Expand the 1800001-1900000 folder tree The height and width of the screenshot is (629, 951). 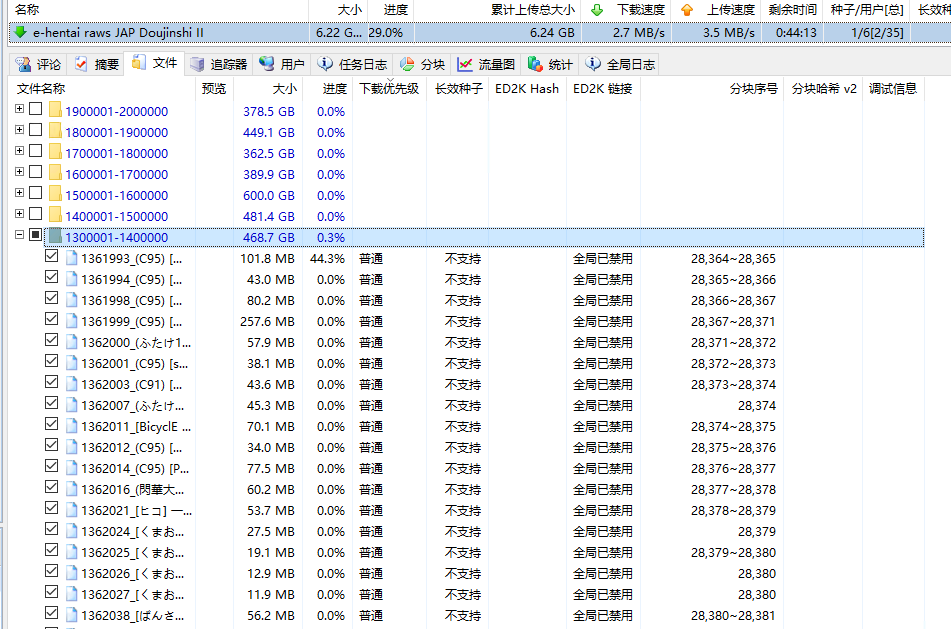(x=20, y=131)
